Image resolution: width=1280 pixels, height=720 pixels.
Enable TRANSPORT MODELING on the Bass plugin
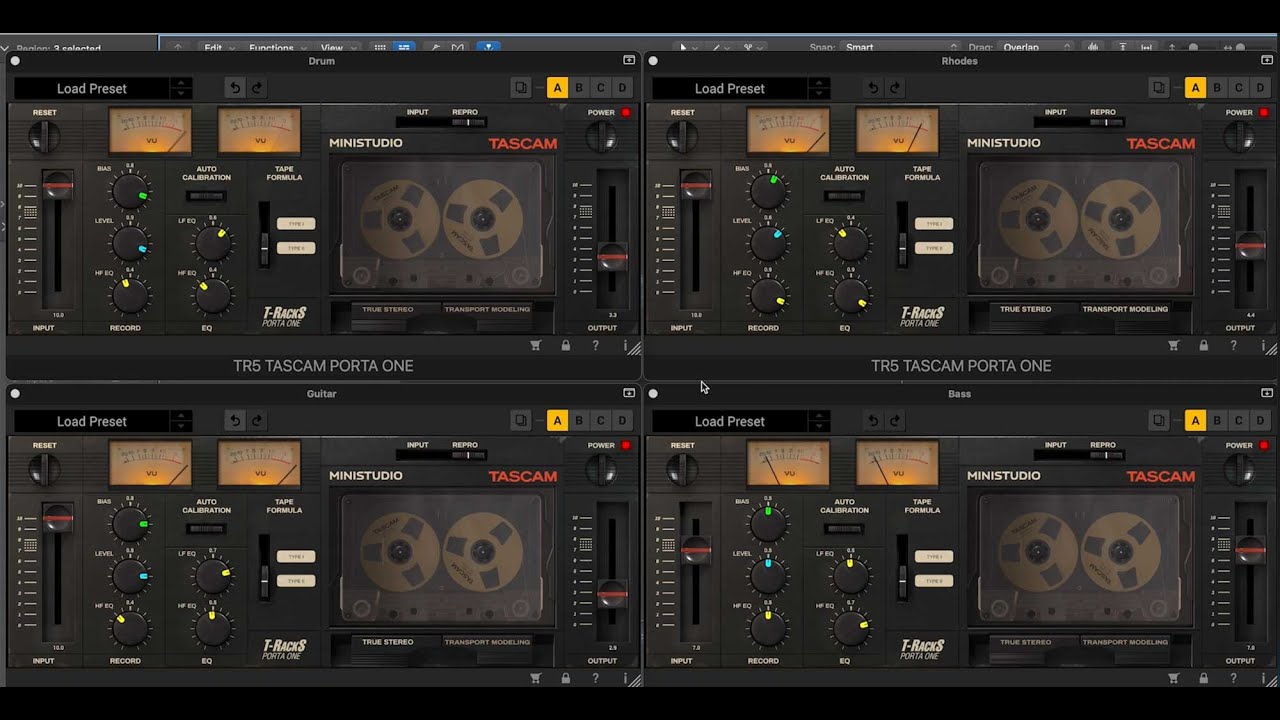pos(1126,642)
